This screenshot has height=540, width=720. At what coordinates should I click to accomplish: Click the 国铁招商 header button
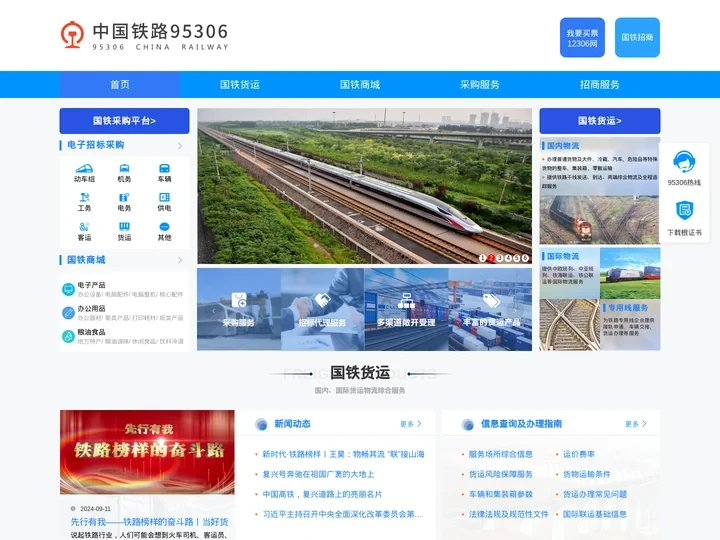(x=637, y=38)
